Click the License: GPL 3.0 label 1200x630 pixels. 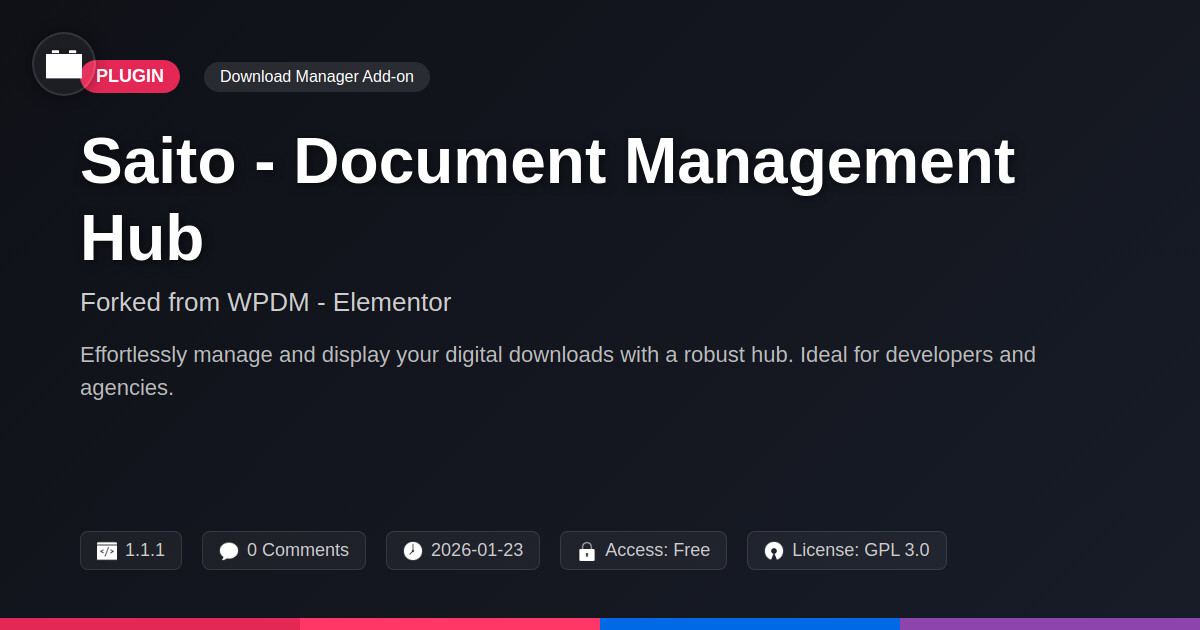(860, 550)
